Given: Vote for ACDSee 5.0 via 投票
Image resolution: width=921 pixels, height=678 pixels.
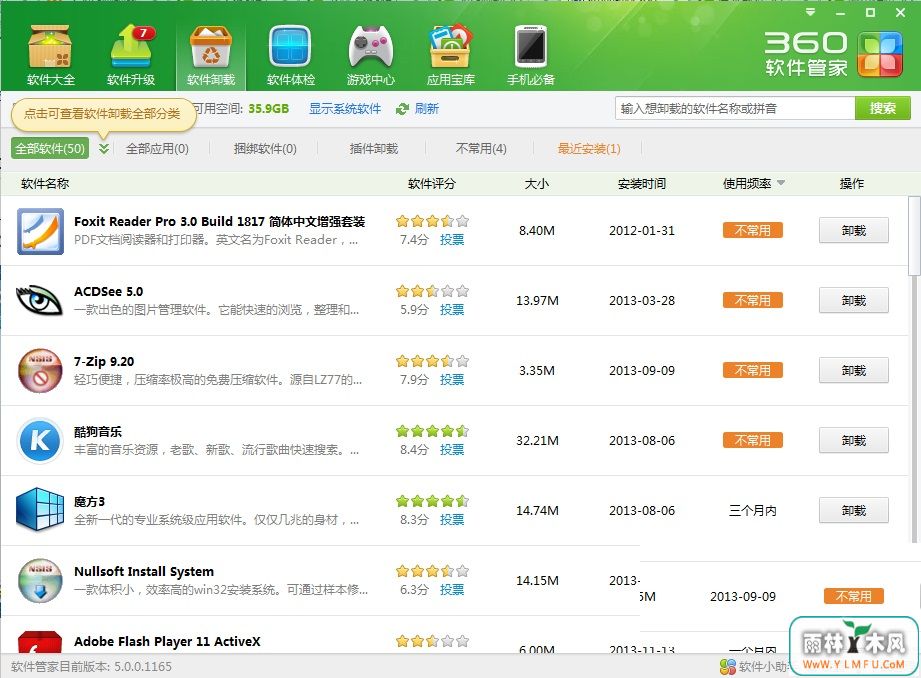Looking at the screenshot, I should [x=452, y=310].
